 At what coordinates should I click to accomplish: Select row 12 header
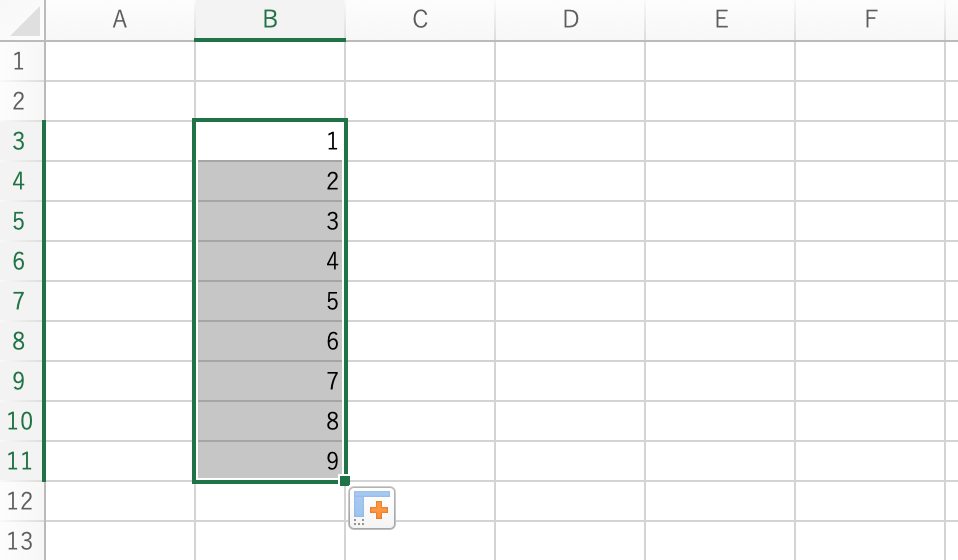coord(20,501)
